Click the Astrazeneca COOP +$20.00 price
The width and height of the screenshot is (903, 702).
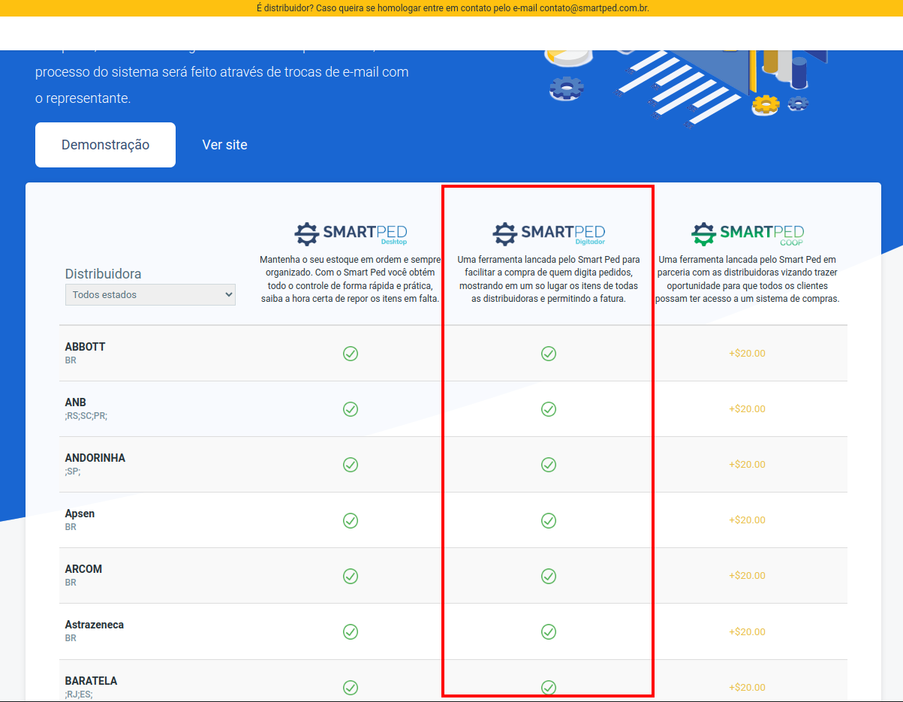(x=747, y=632)
